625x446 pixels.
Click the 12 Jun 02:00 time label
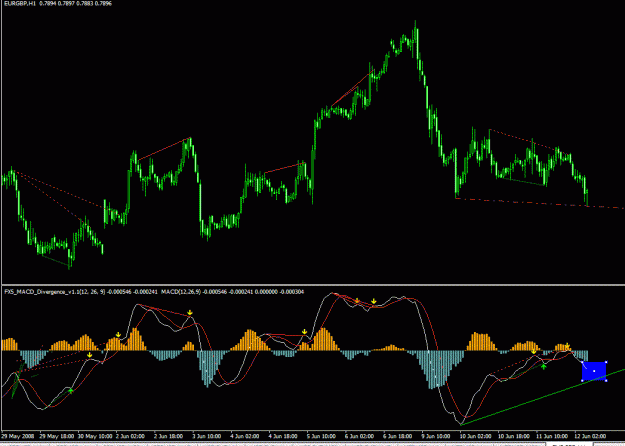click(590, 436)
